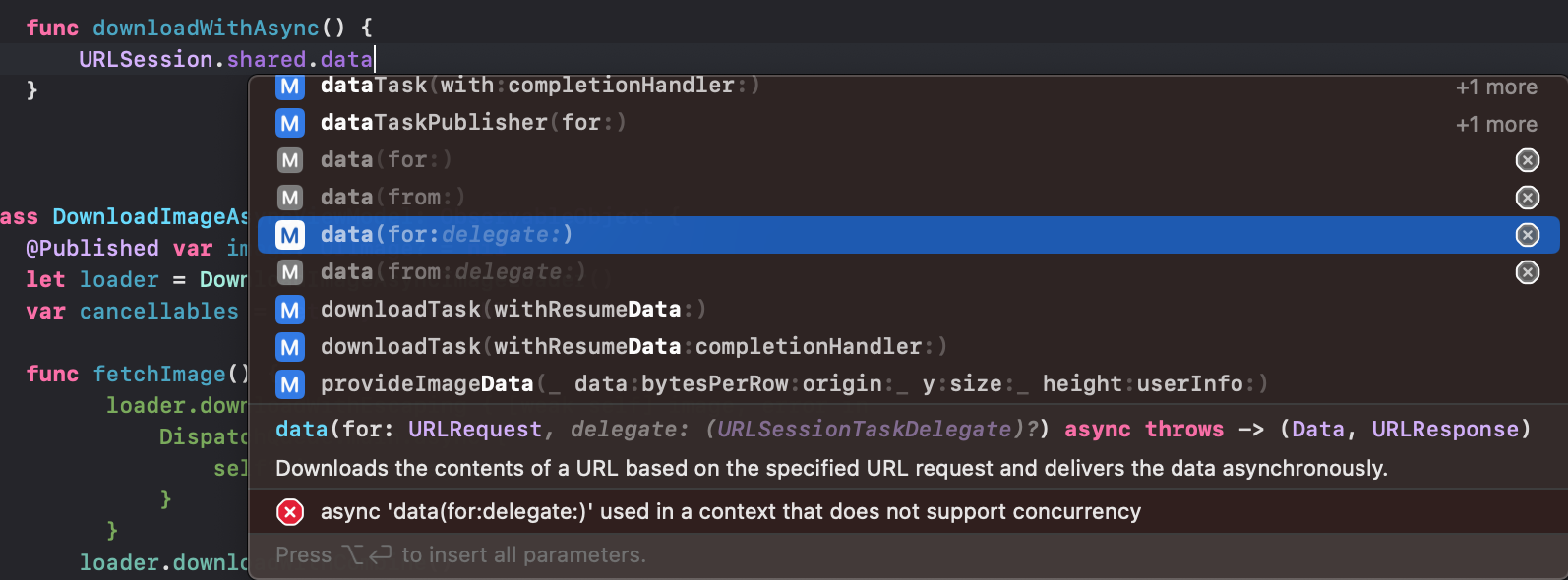Click the error X icon on data(from:) row
Screen dimensions: 1568x580
(x=1527, y=198)
